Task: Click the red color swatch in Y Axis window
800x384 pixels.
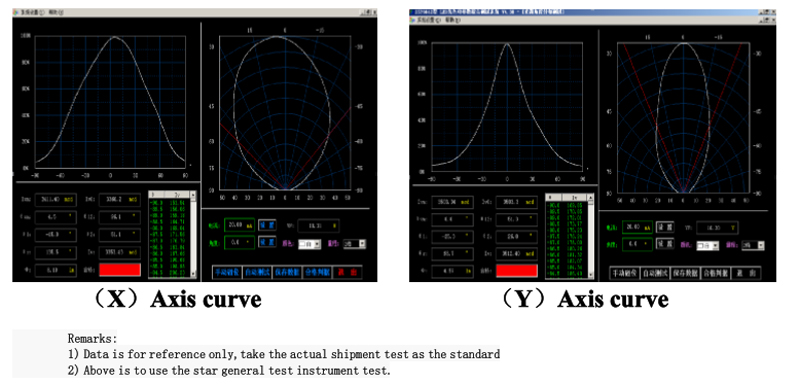Action: (517, 270)
